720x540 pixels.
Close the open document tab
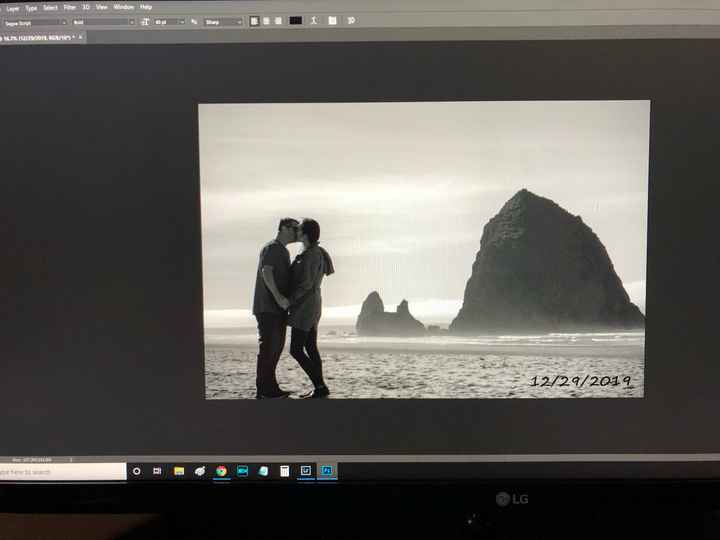click(x=80, y=37)
